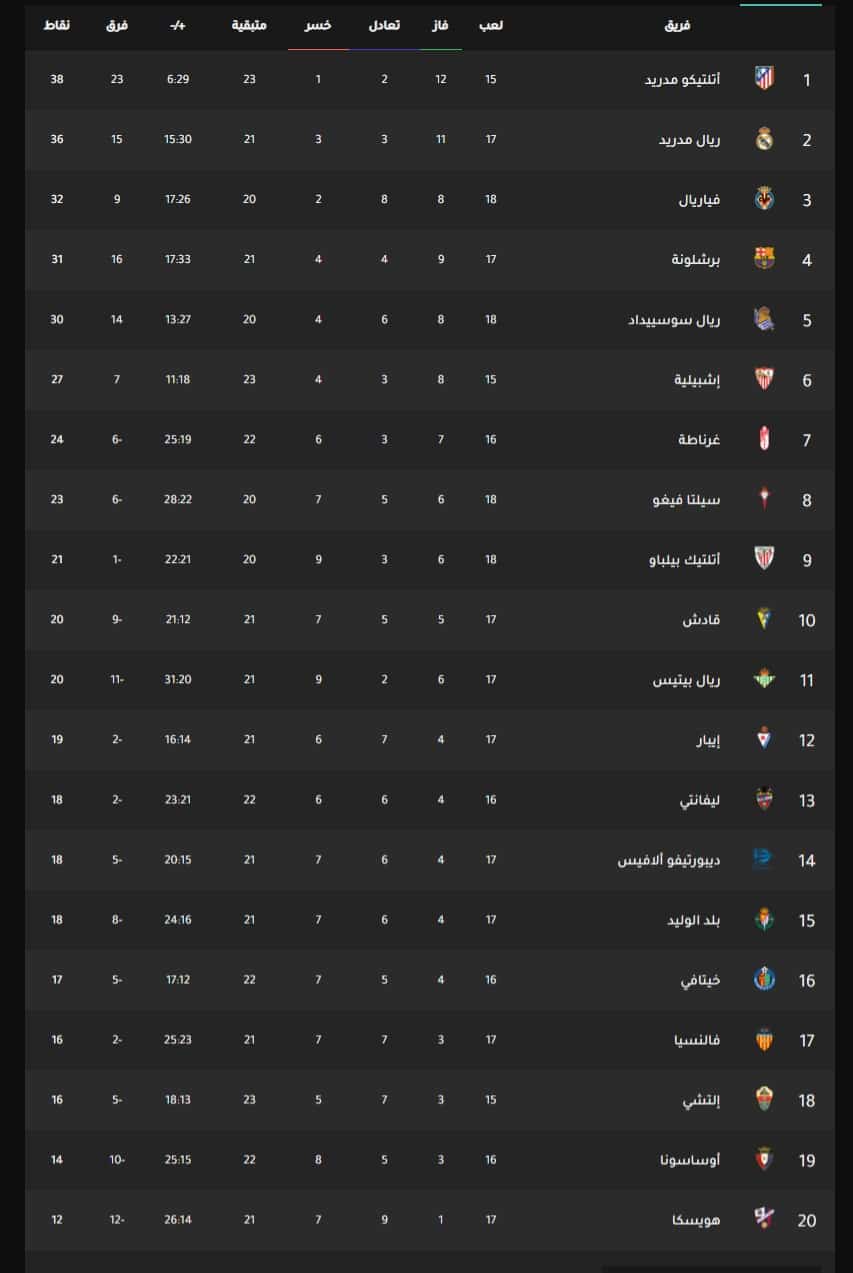This screenshot has height=1273, width=853.
Task: Click the Deportivo Alavés blue logo
Action: 763,859
